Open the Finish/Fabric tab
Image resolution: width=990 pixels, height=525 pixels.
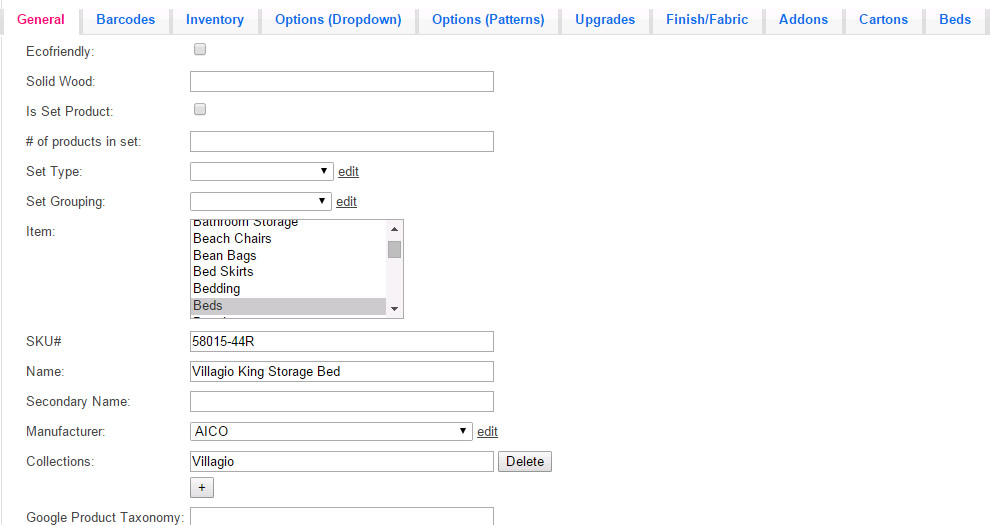tap(707, 20)
